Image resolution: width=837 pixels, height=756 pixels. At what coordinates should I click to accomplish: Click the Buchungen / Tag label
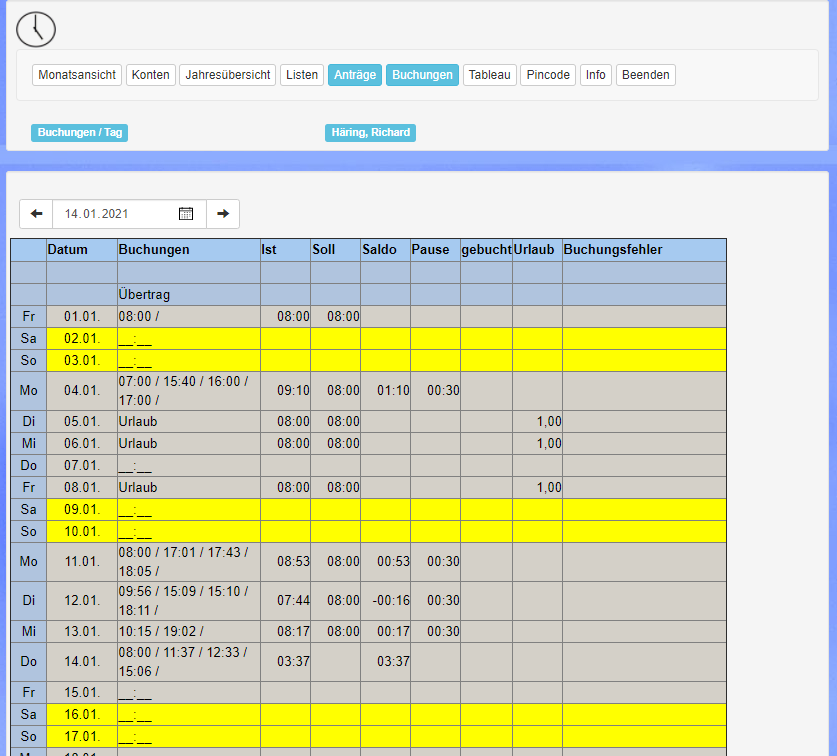[80, 133]
